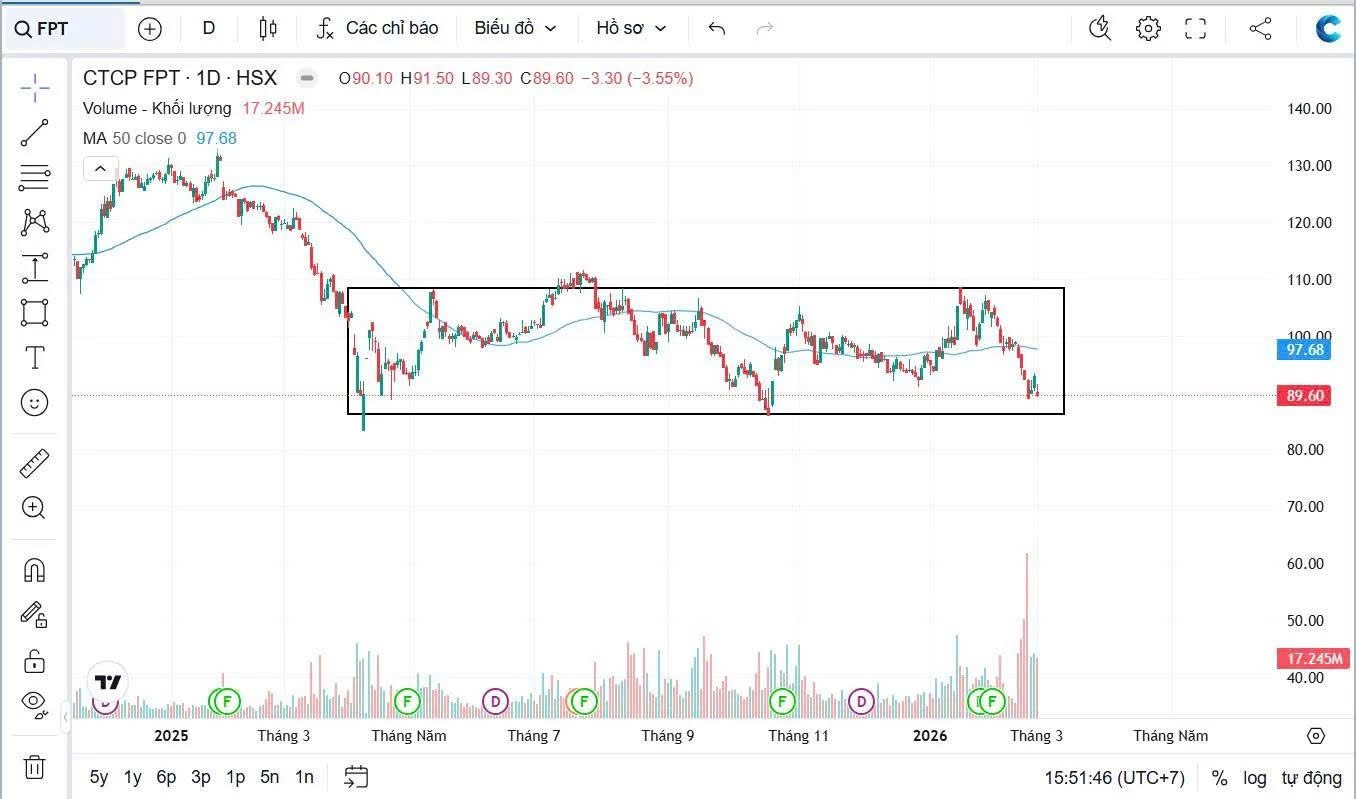Viewport: 1356px width, 799px height.
Task: Pick the ruler measure tool
Action: (34, 463)
